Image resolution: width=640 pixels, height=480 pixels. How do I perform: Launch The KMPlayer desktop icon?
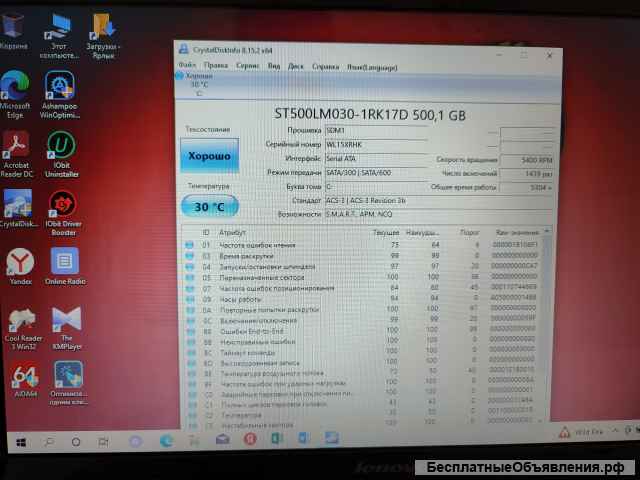pos(67,329)
